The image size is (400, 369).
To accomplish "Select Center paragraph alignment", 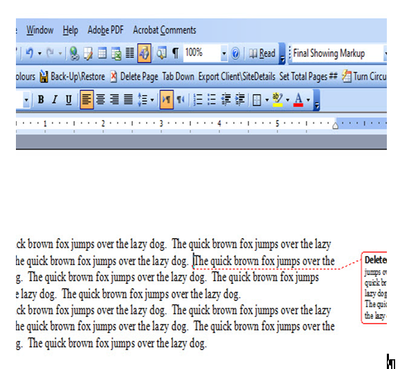I will coord(100,99).
